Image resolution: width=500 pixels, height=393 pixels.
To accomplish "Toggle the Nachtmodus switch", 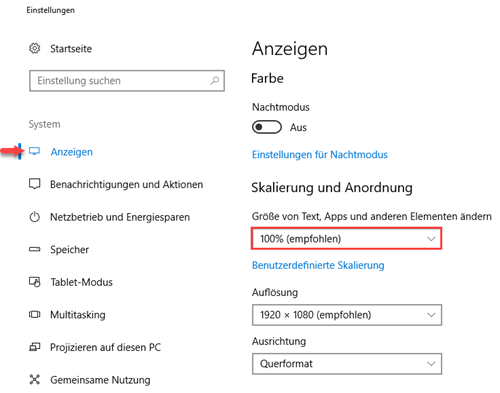I will coord(267,127).
